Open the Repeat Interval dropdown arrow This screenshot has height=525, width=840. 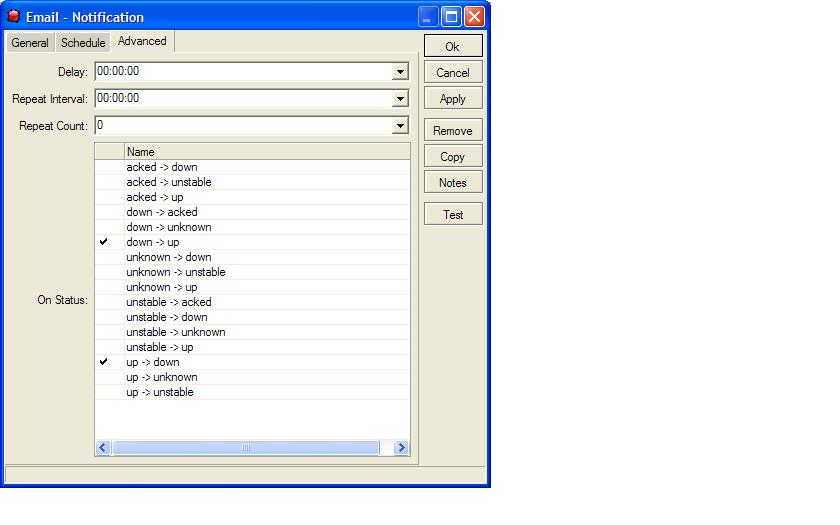[x=400, y=99]
